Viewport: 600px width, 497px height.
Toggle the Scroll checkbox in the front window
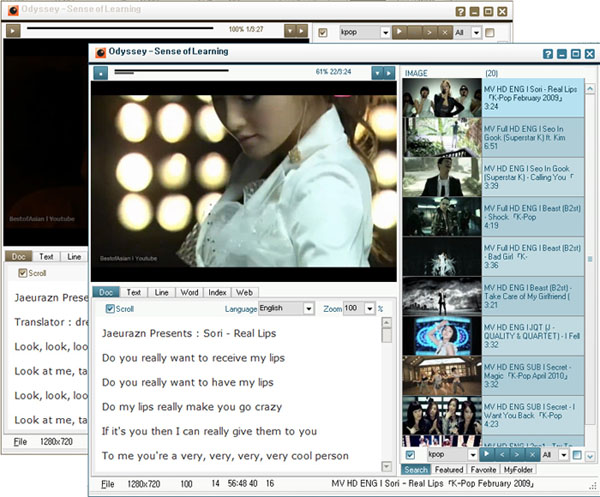click(x=110, y=308)
